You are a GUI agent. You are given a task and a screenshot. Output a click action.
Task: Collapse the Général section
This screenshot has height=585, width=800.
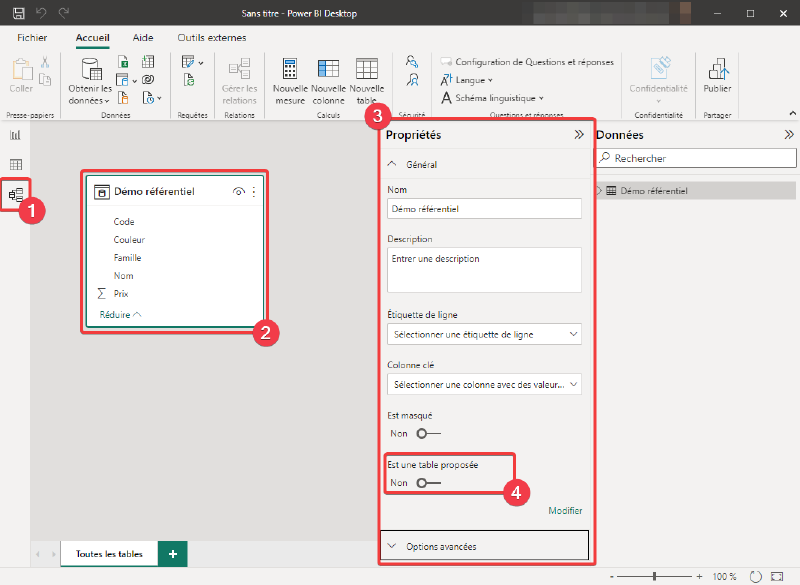pyautogui.click(x=391, y=164)
